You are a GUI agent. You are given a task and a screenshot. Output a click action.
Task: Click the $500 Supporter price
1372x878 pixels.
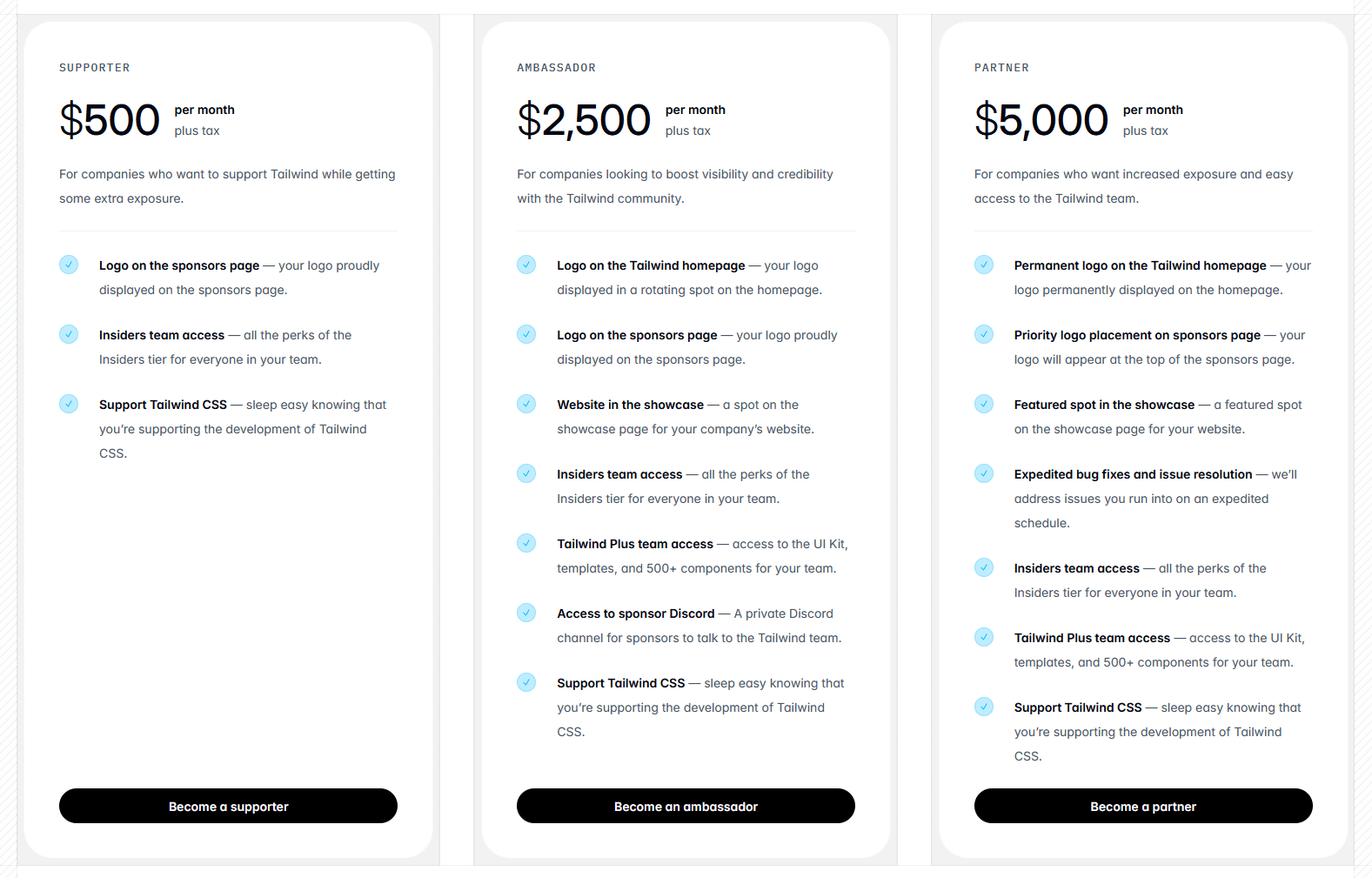[x=110, y=120]
